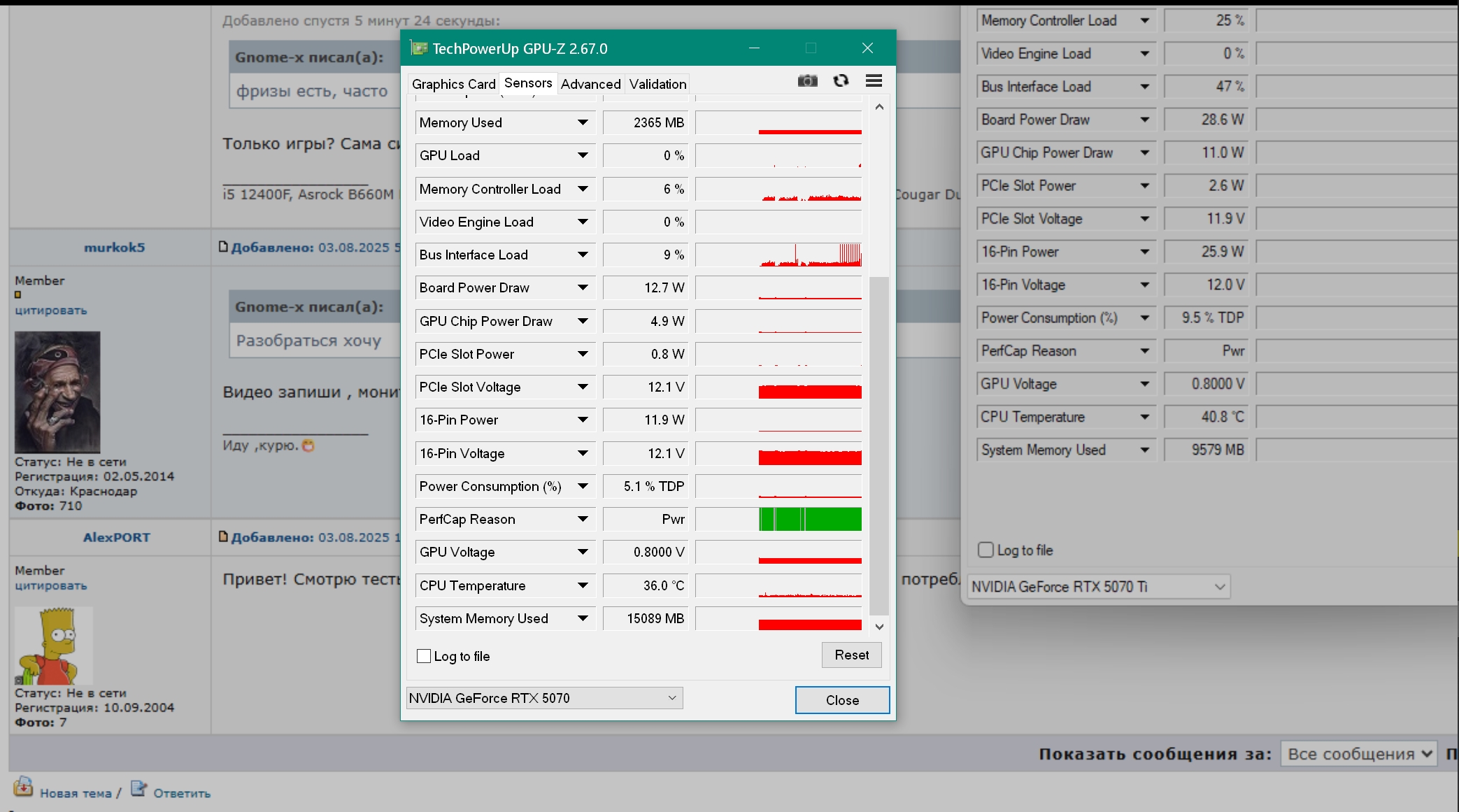Click post icon beside AlexPORT's Добавлено date

coord(223,536)
